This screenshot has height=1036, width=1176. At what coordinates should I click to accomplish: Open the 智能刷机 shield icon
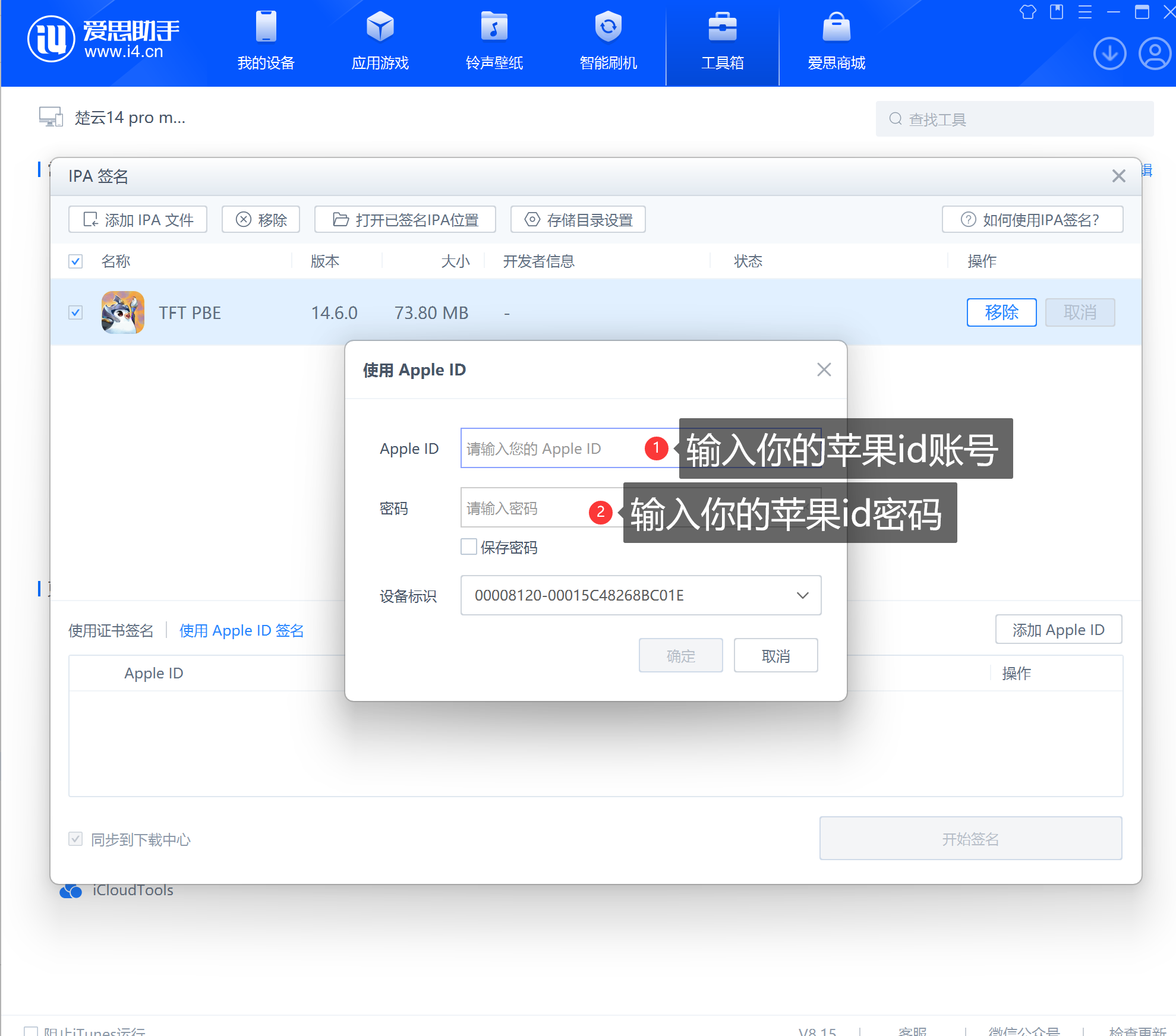[608, 27]
